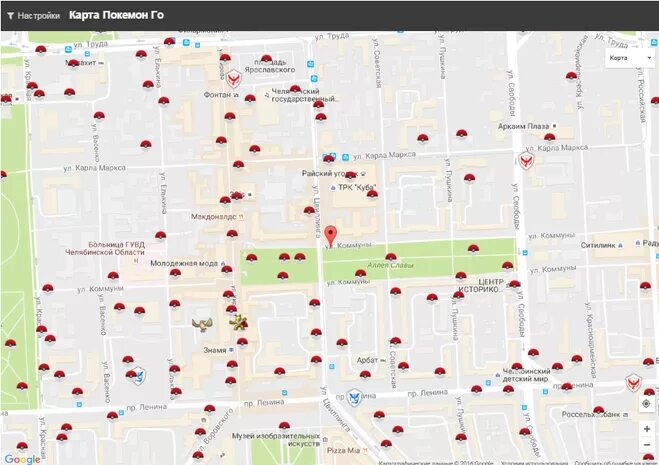Click the Pokéstop on the Райский уголок label
Viewport: 659px width, 465px height.
tap(350, 175)
